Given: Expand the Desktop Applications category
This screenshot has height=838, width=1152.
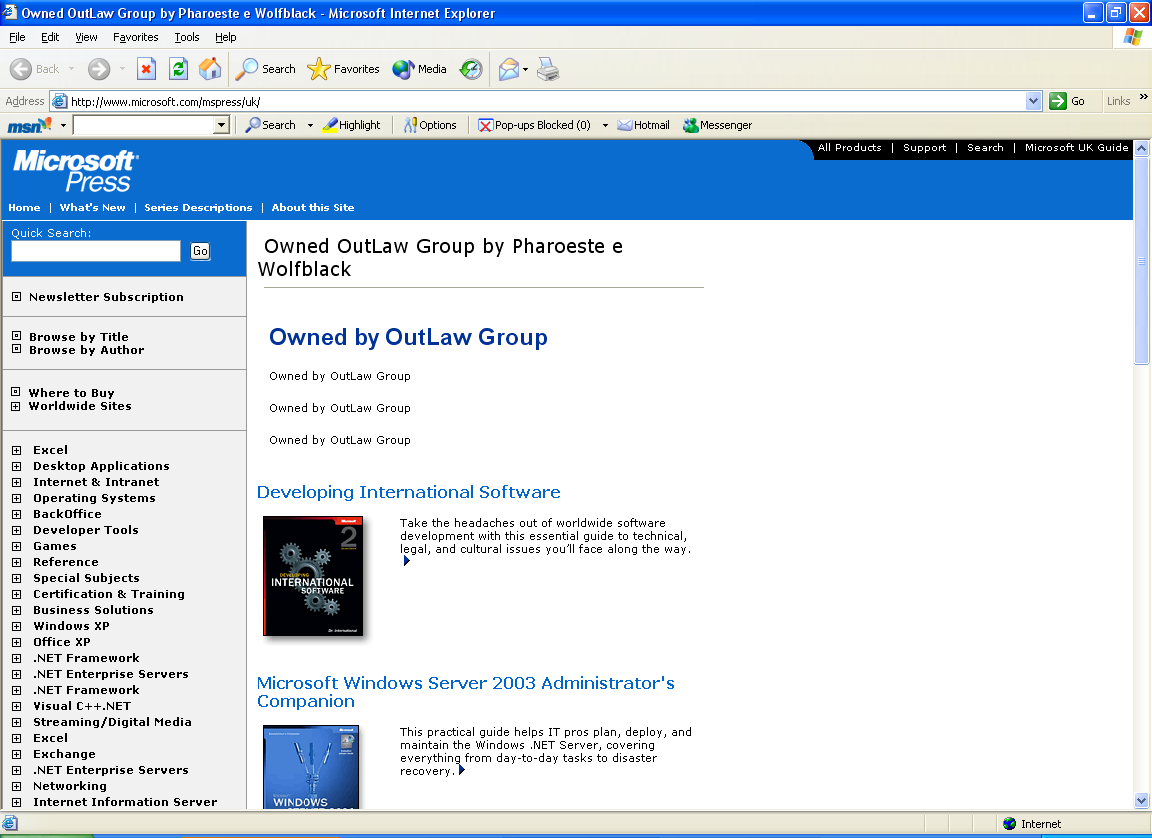Looking at the screenshot, I should point(16,466).
